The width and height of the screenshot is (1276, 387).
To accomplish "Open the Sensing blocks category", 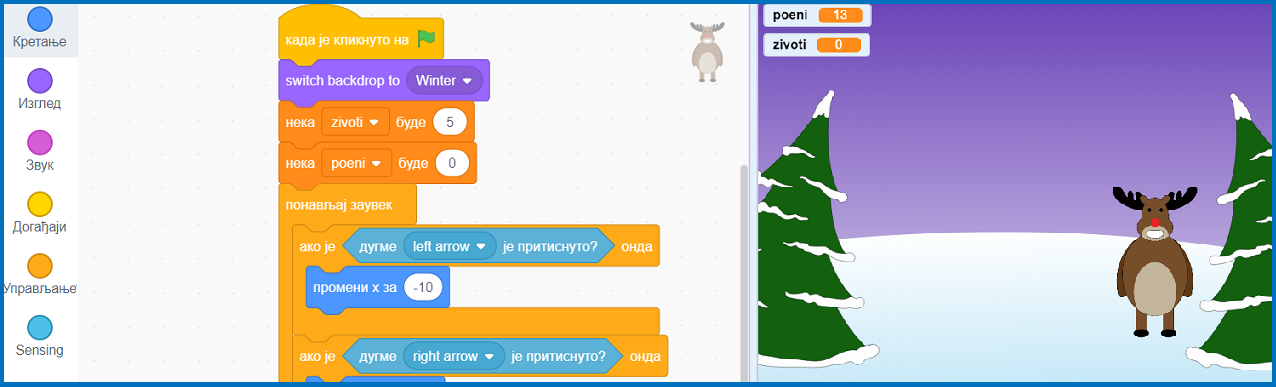I will (x=40, y=337).
